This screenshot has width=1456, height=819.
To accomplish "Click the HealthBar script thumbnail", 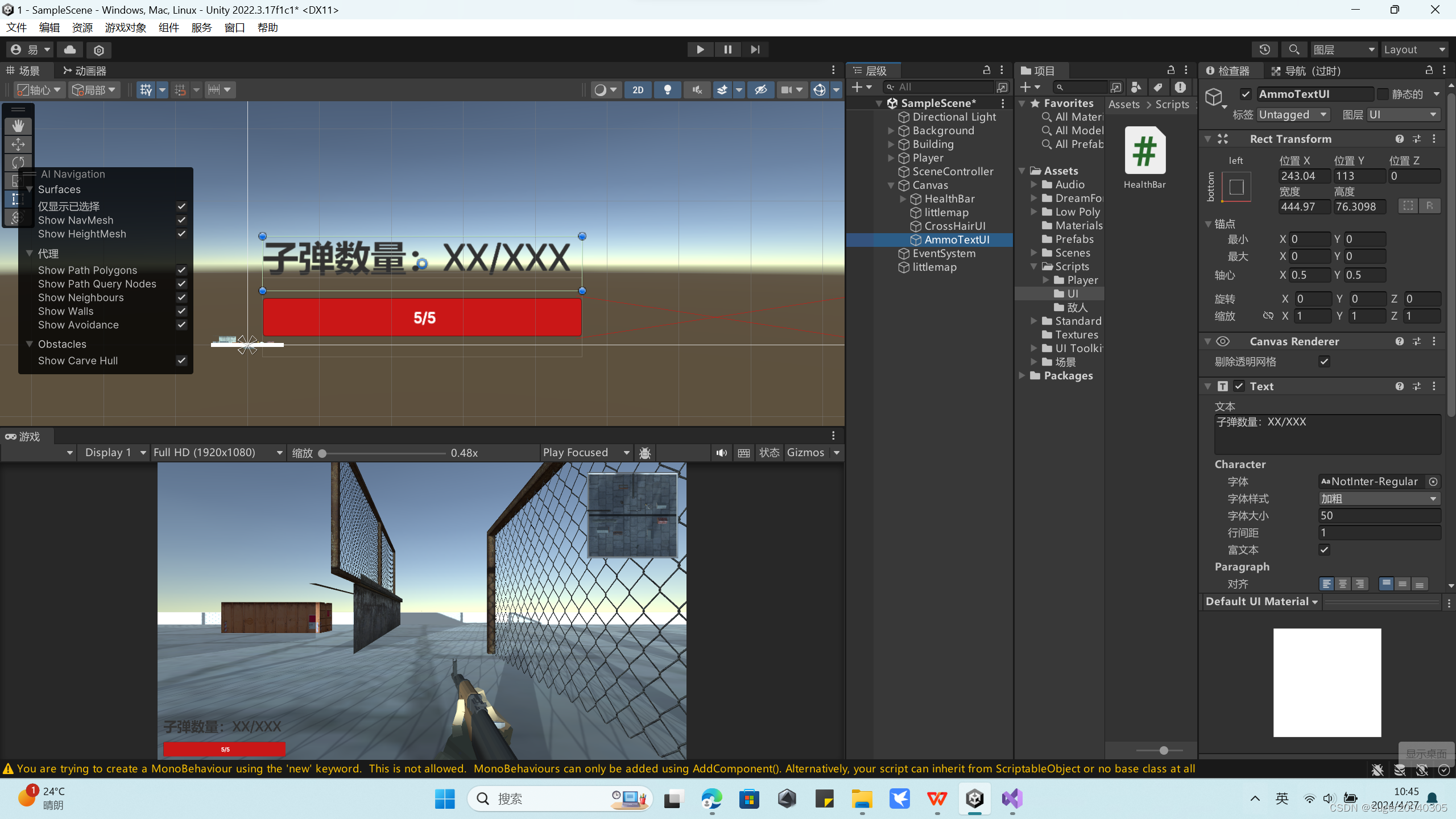I will coord(1144,151).
